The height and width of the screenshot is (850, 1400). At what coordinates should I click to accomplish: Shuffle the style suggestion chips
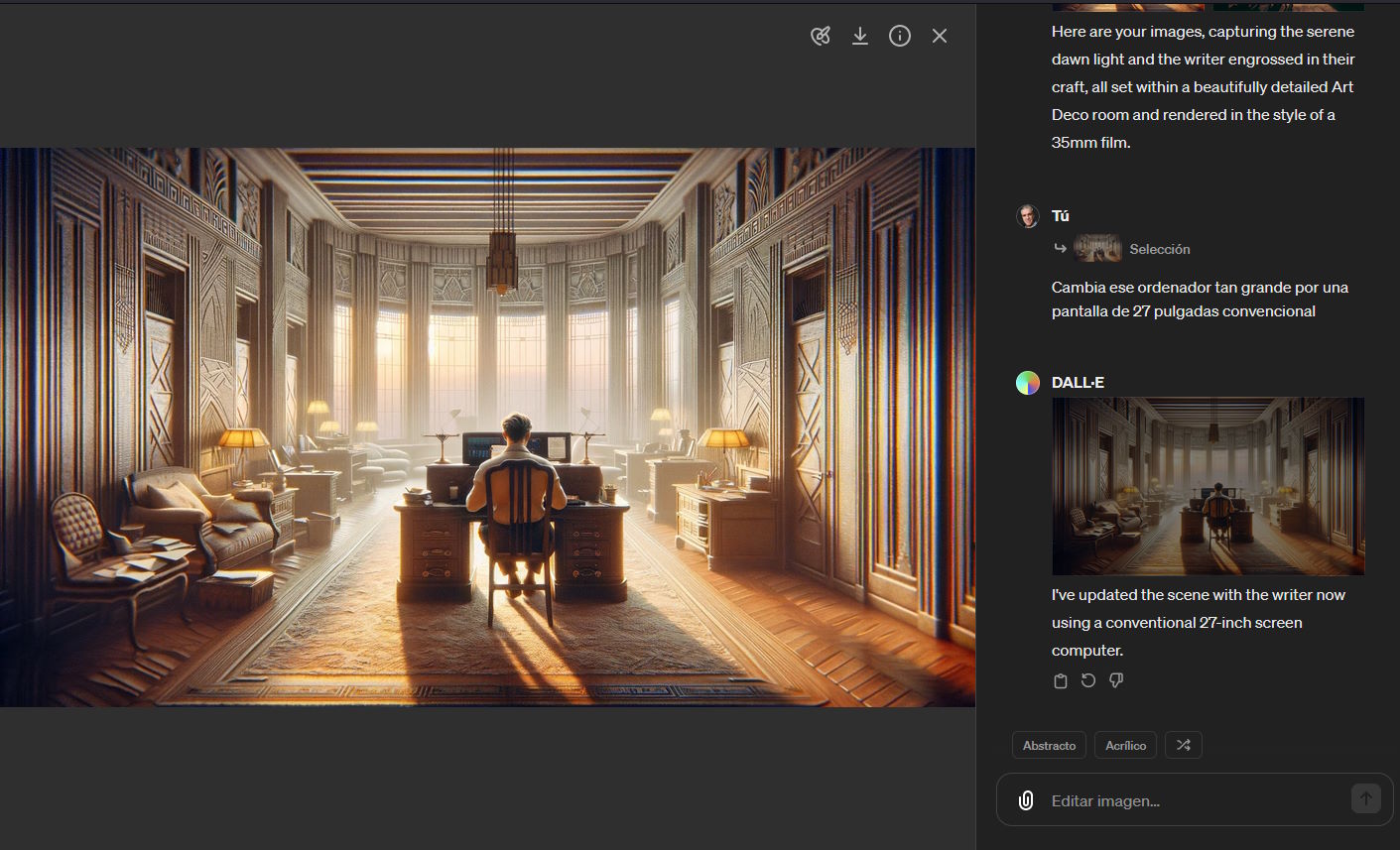click(1183, 745)
